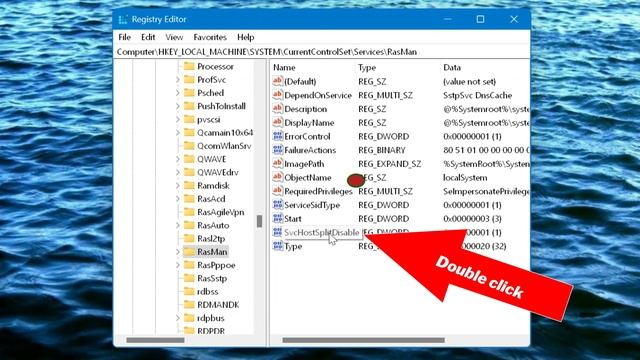Expand the RasAuto tree node
Screen dimensions: 640x360
point(178,225)
